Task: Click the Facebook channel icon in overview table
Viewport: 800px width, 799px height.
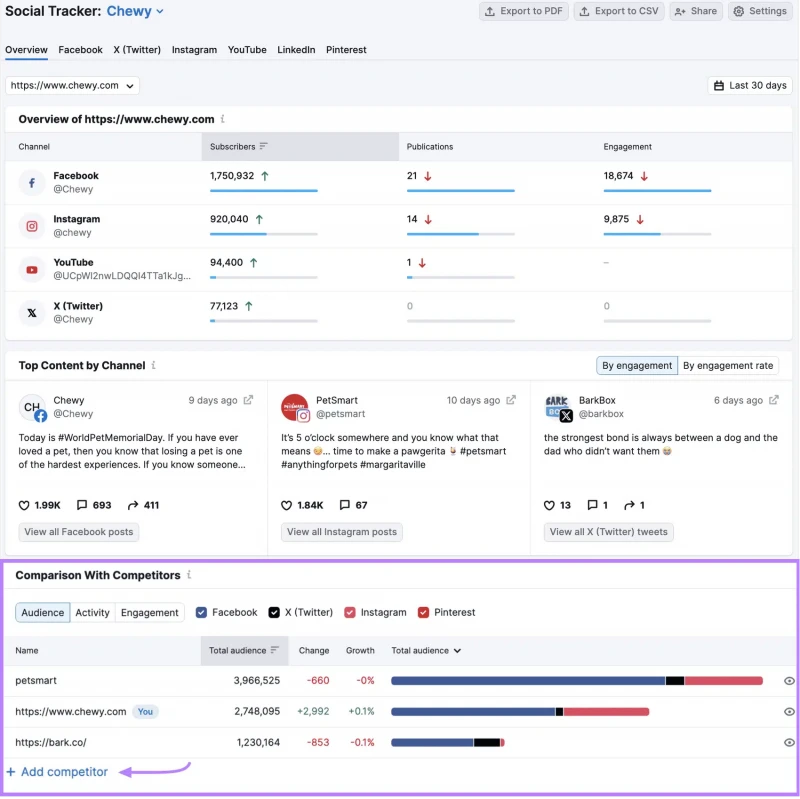Action: (32, 183)
